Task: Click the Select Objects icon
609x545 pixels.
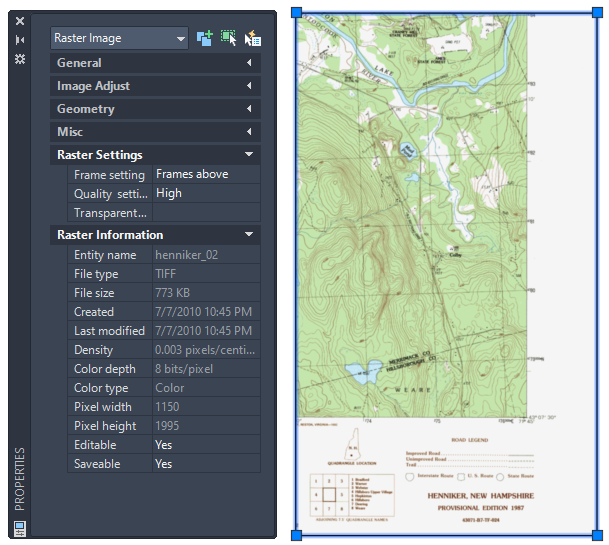Action: tap(229, 38)
